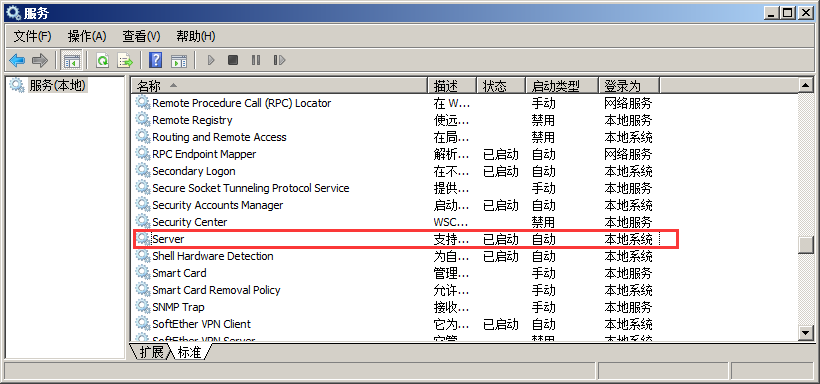Open the 操作(A) menu
Viewport: 820px width, 384px height.
[x=87, y=36]
